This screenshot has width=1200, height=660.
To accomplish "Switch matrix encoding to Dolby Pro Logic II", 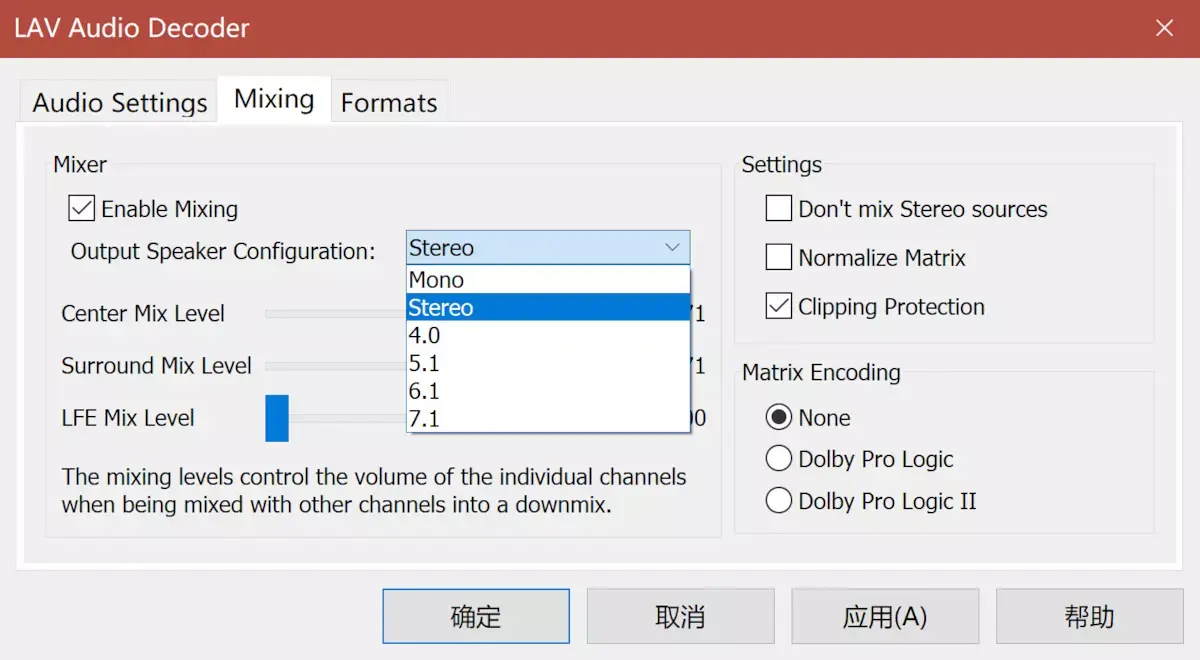I will click(779, 500).
